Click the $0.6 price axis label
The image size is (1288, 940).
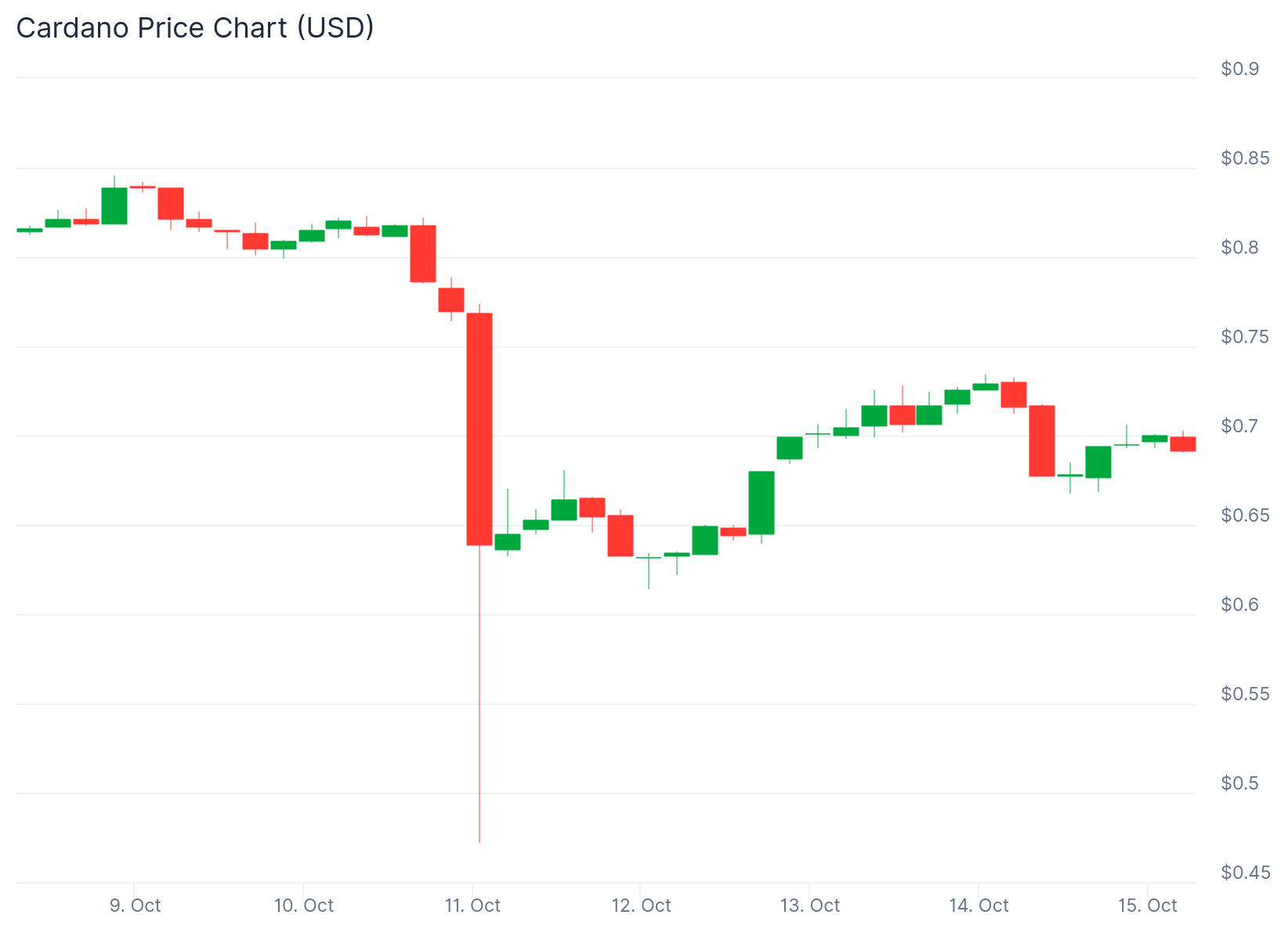[x=1240, y=605]
